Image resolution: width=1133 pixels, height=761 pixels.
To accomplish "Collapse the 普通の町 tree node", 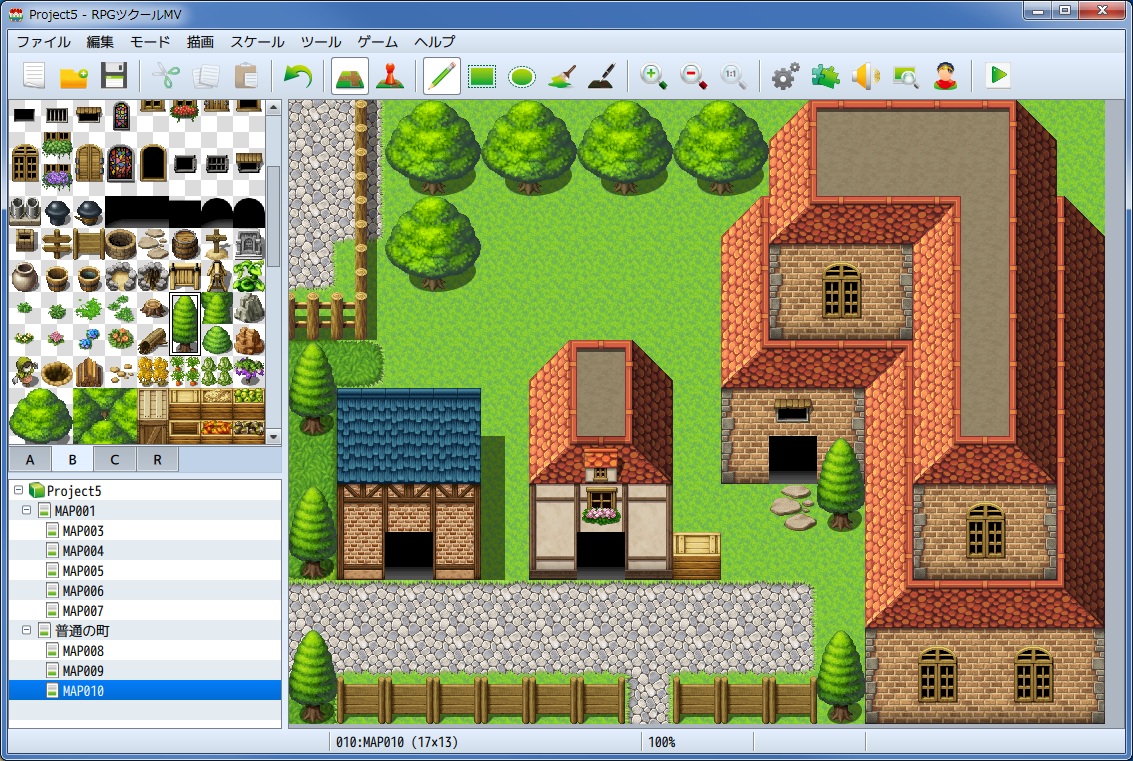I will coord(27,630).
